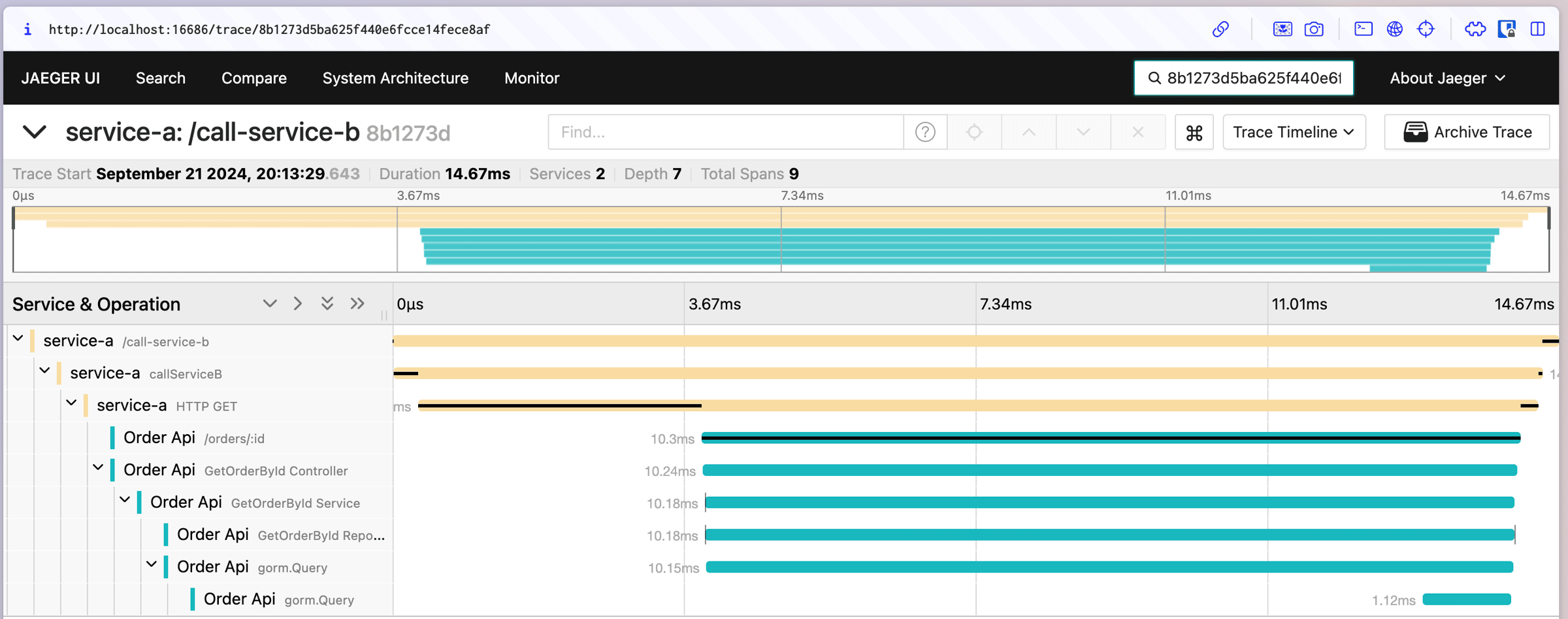Clear the find filter X icon
The height and width of the screenshot is (619, 1568).
[1137, 132]
